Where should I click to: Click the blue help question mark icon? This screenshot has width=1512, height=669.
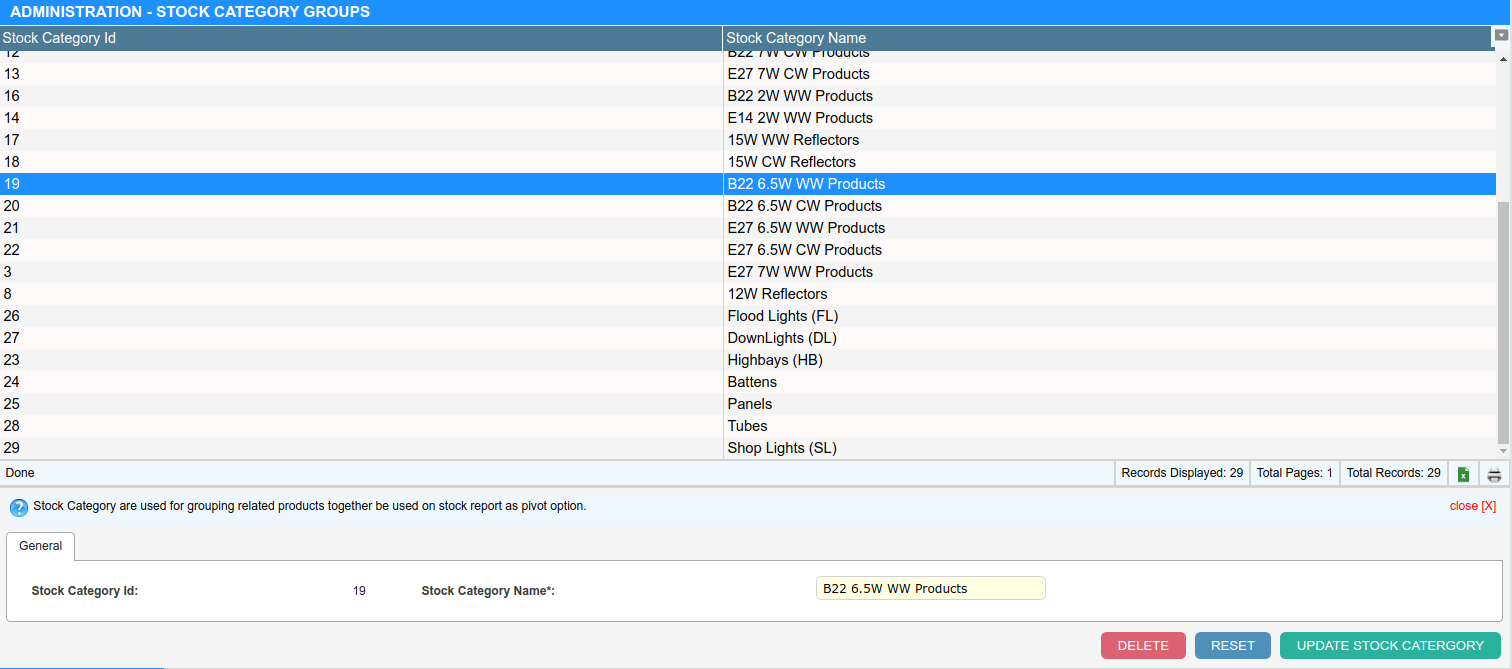click(18, 507)
